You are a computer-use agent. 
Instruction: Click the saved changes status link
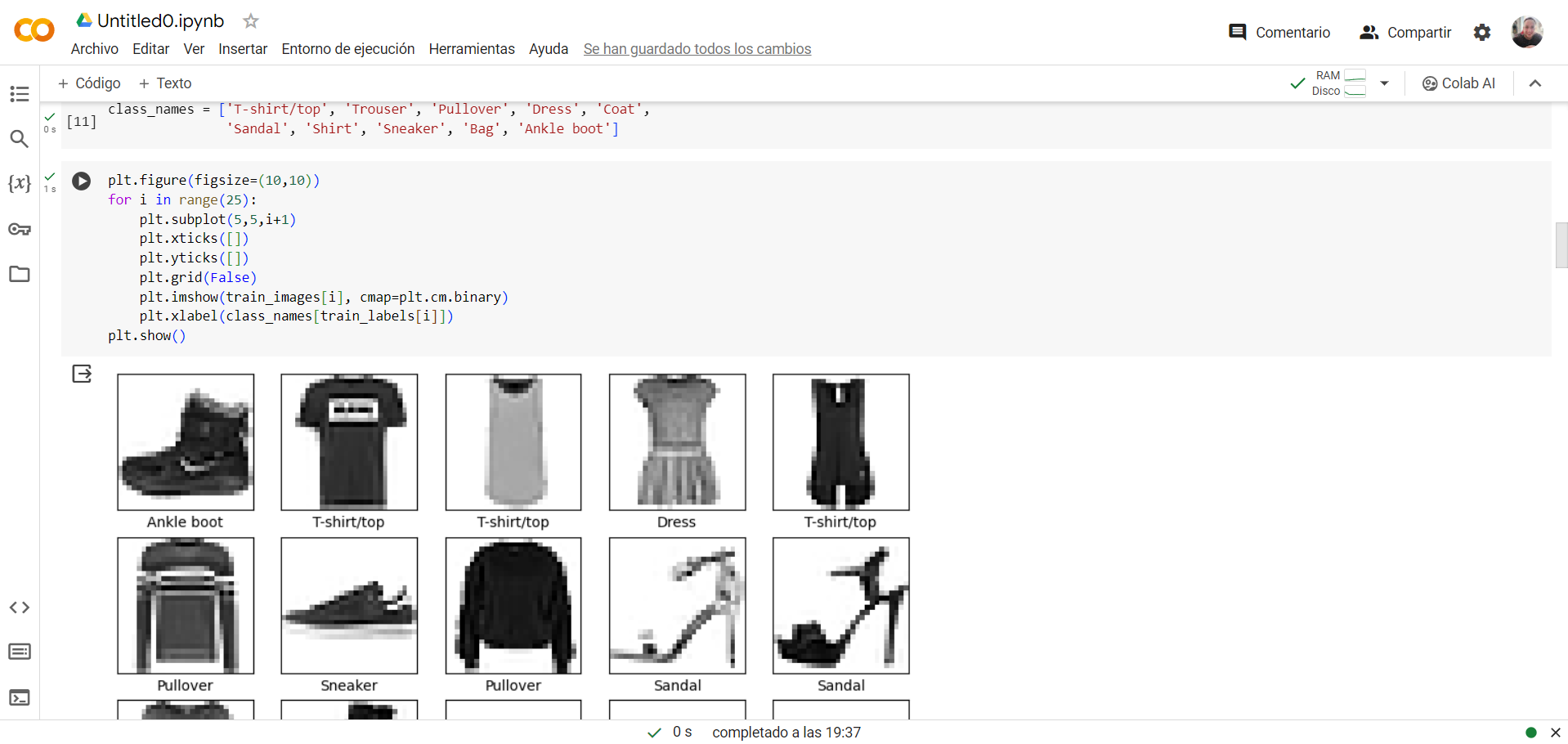pos(697,49)
